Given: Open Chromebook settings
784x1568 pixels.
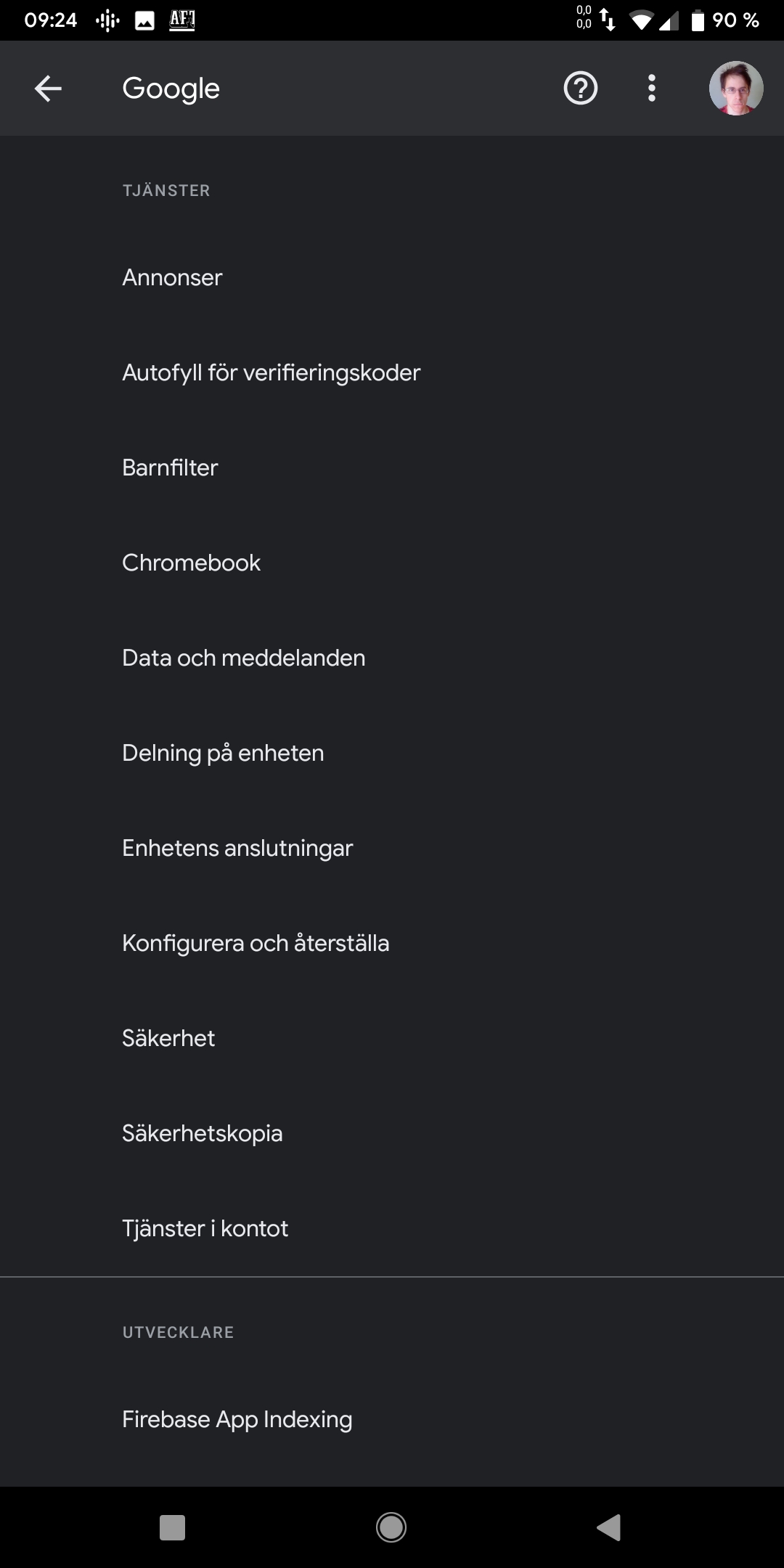Looking at the screenshot, I should pyautogui.click(x=392, y=563).
